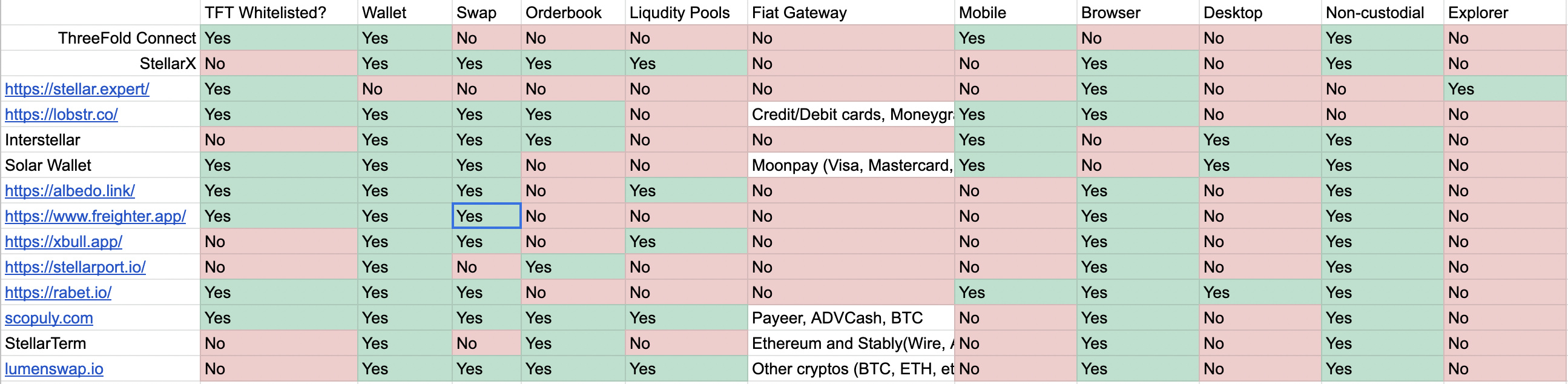Visit the lumenswap.io link
Screen dimensions: 1568x384
click(x=53, y=369)
